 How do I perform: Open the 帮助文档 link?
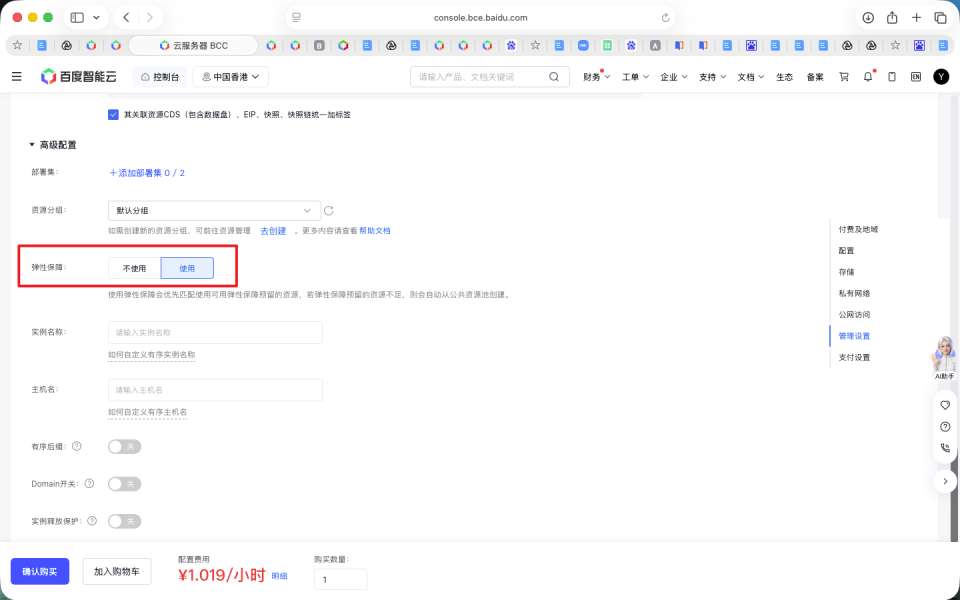[375, 231]
